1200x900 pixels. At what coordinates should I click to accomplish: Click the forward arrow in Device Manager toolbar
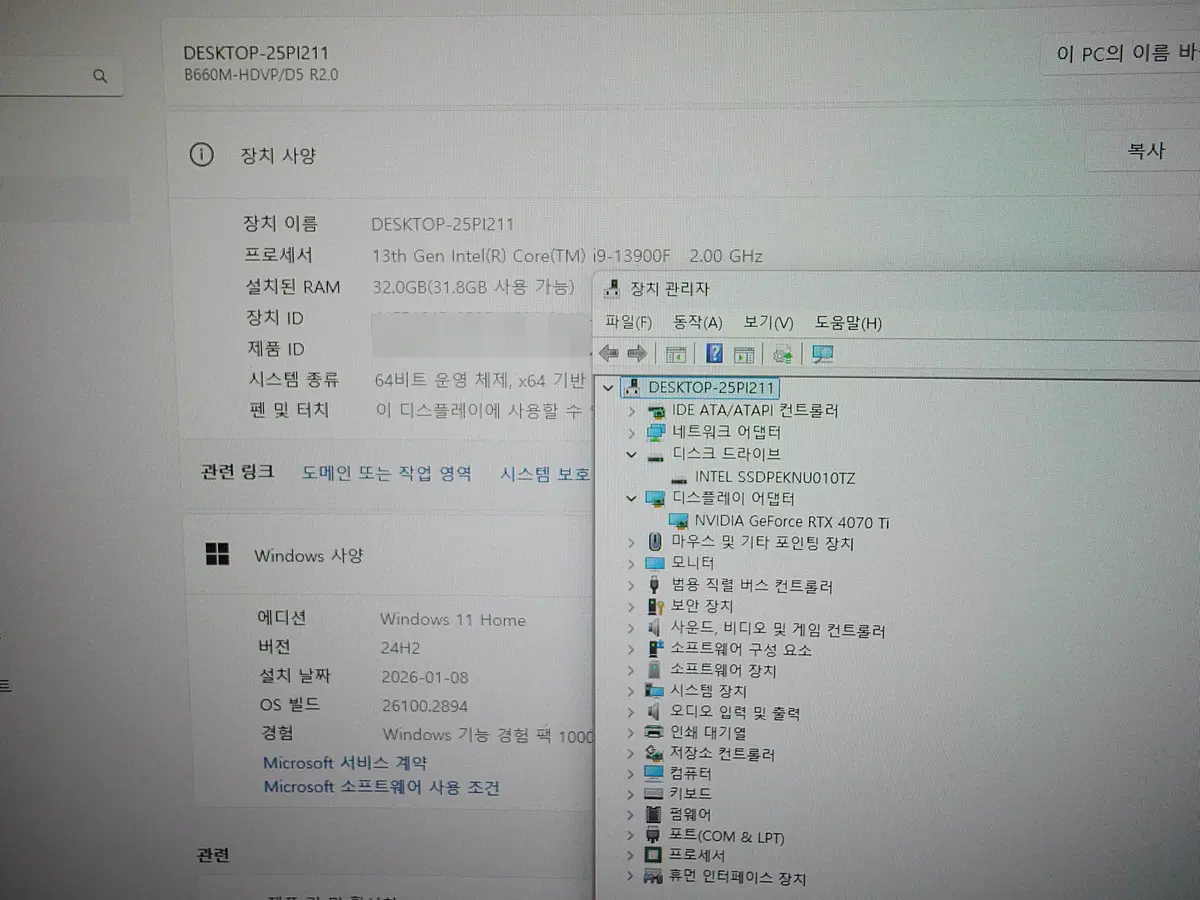coord(636,353)
